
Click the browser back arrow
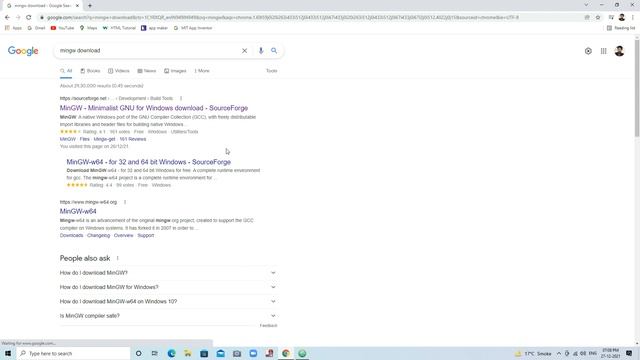click(7, 18)
